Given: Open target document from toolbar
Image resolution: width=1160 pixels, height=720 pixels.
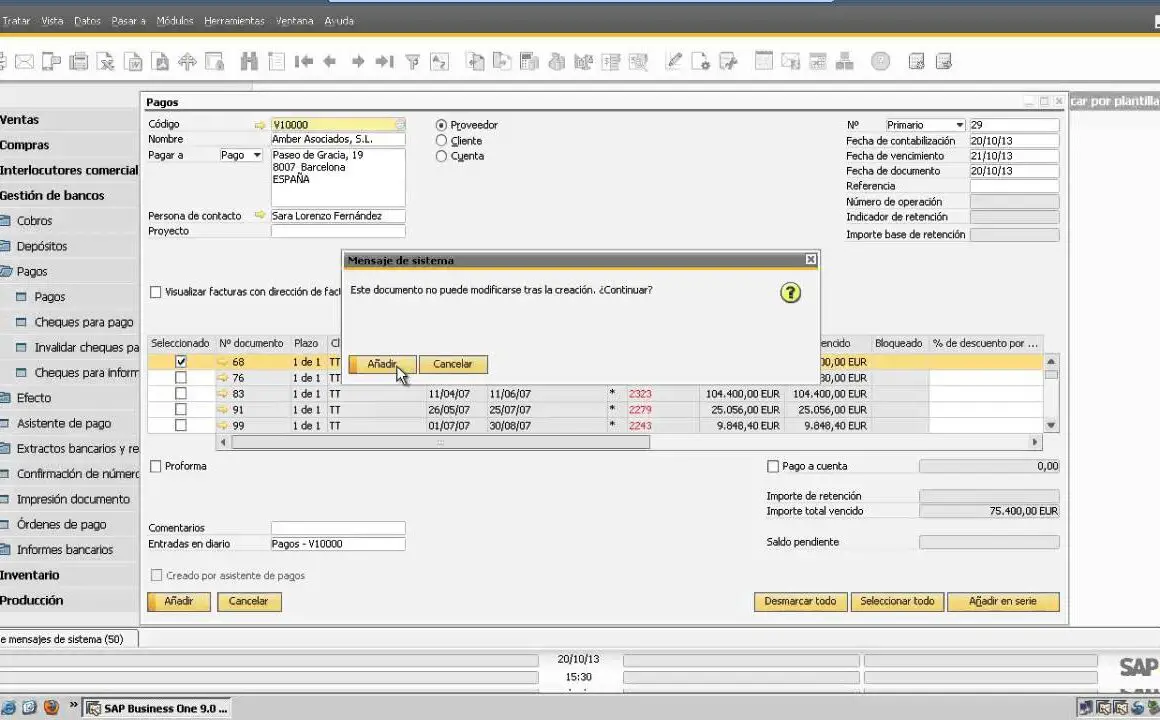Looking at the screenshot, I should coord(502,61).
